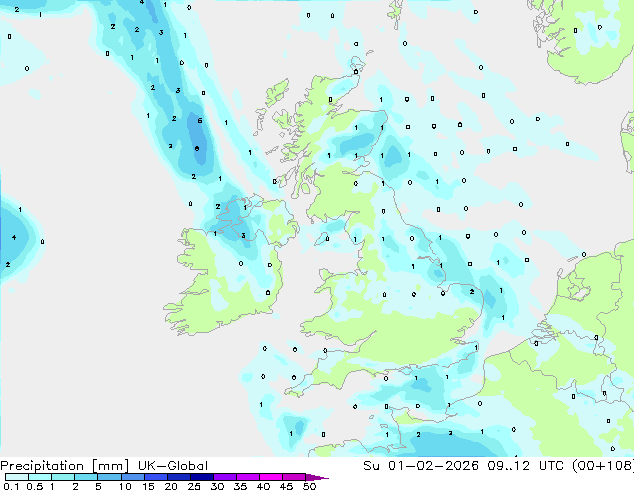Click the '30' legend scale label
Image resolution: width=634 pixels, height=490 pixels.
click(217, 486)
